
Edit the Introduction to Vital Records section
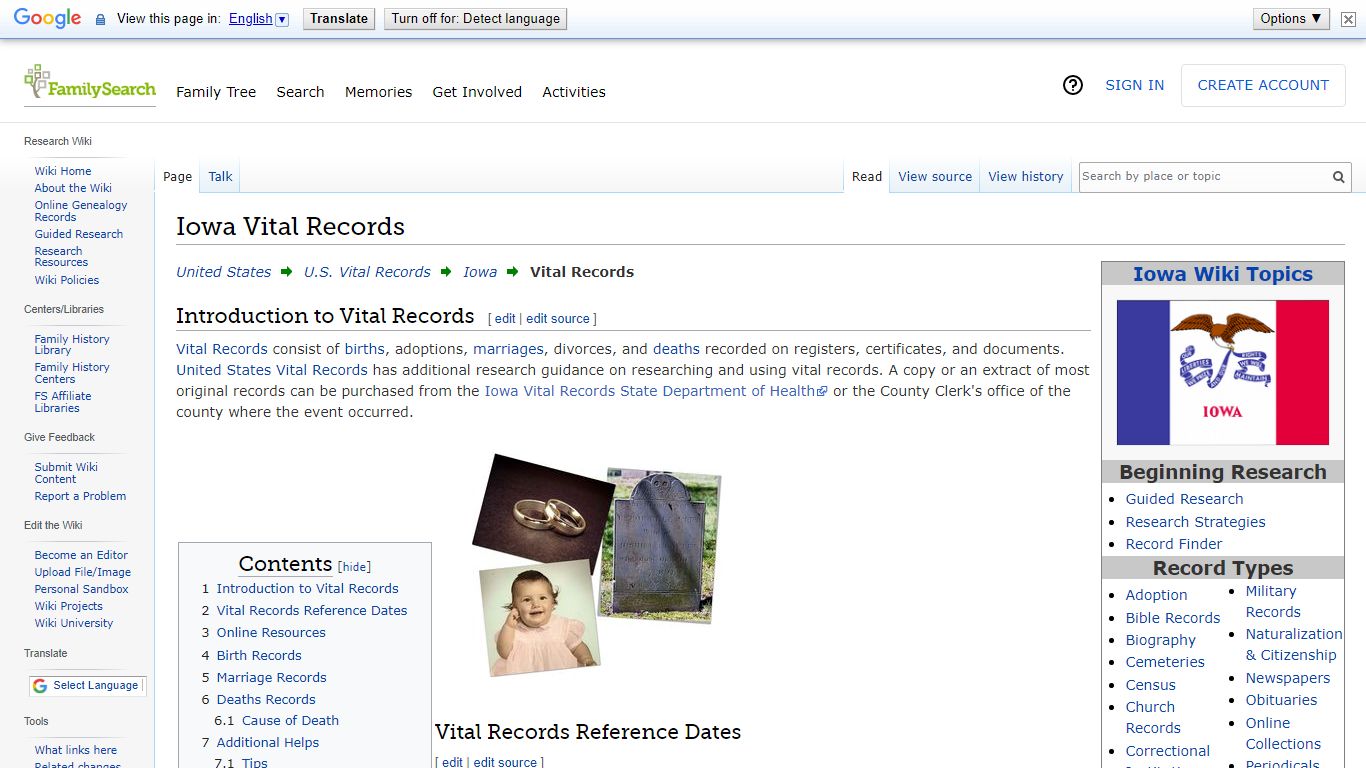[505, 319]
